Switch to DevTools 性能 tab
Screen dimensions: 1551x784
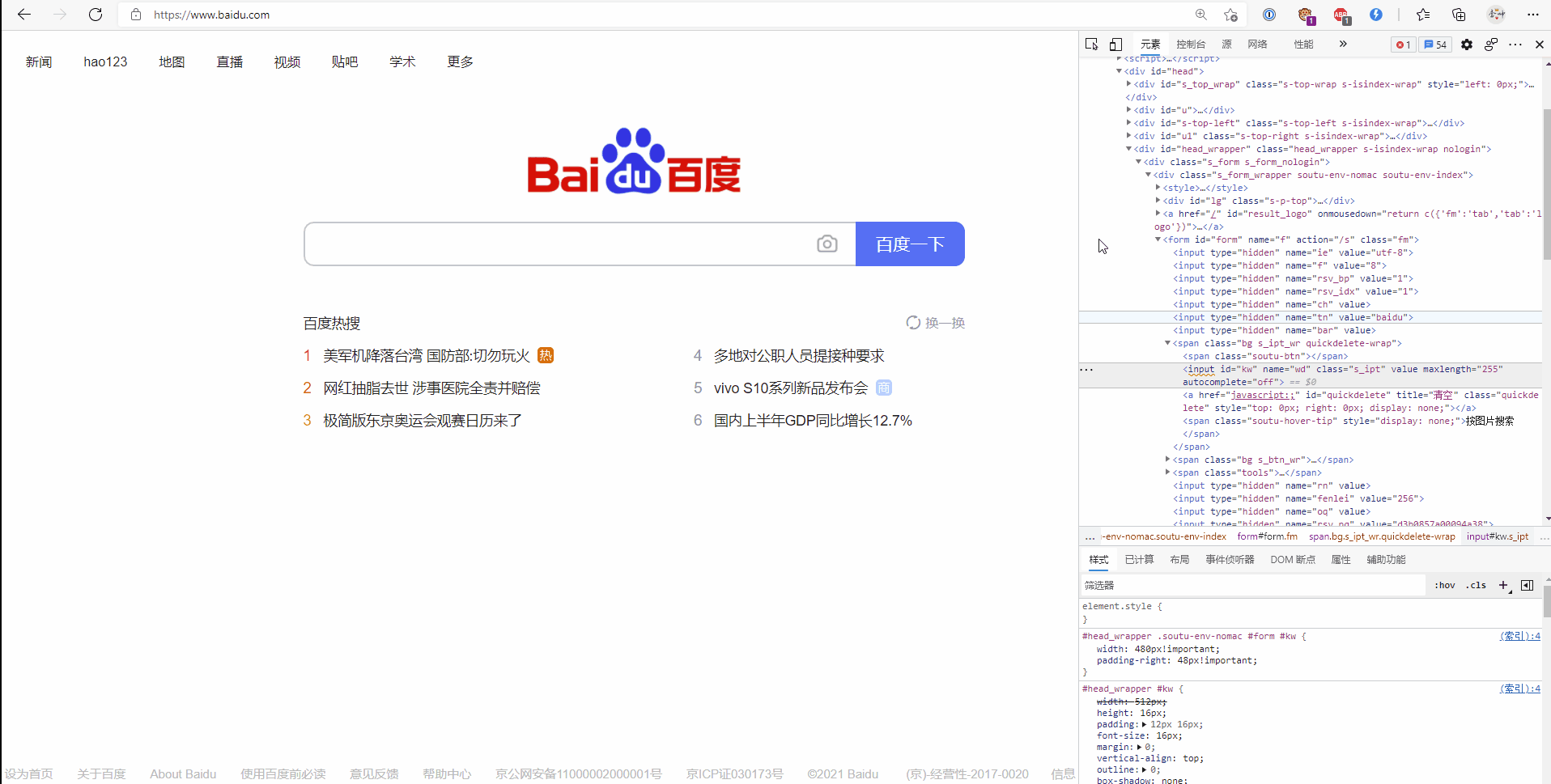(x=1303, y=44)
